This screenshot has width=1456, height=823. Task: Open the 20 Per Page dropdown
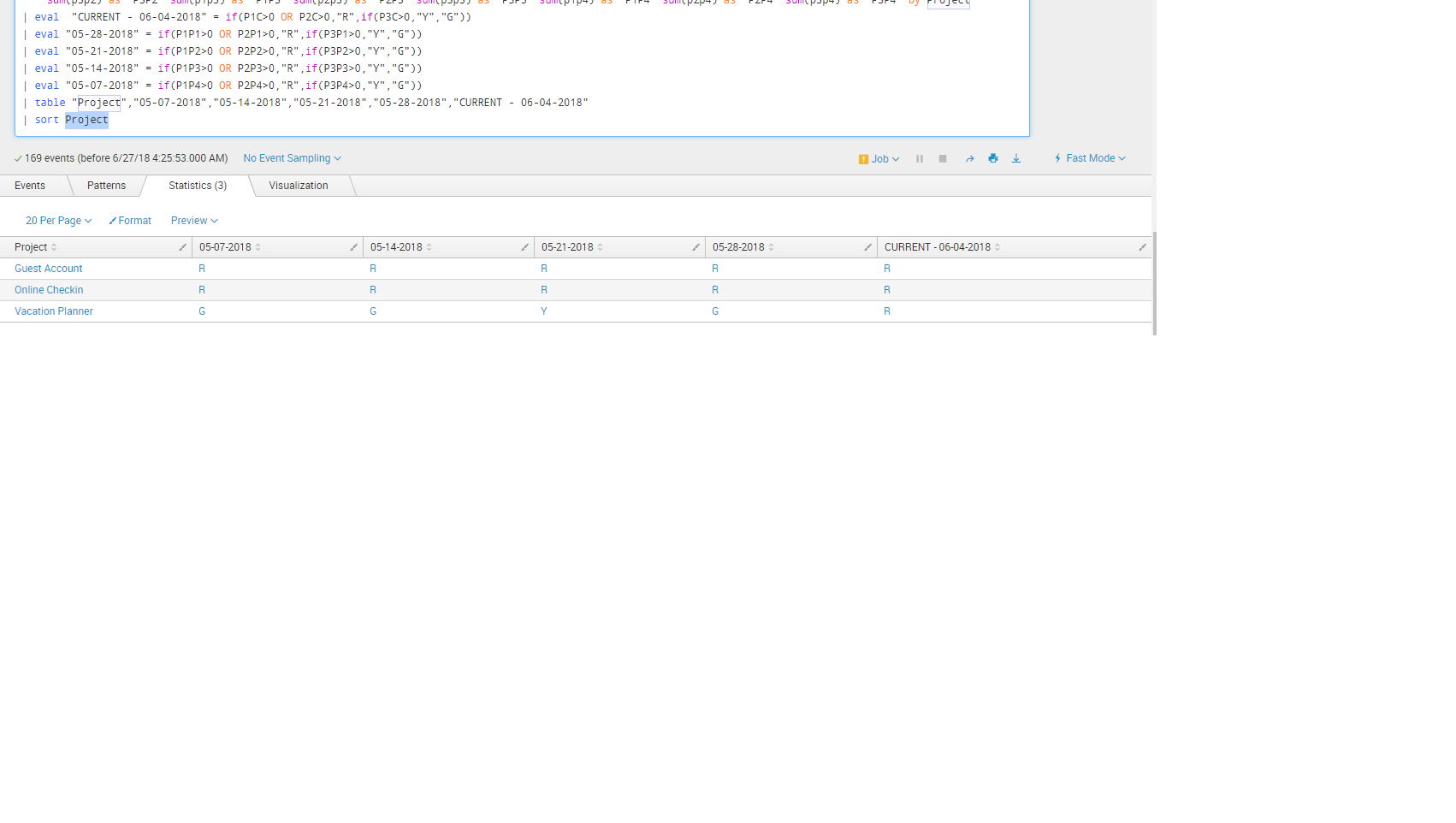58,221
